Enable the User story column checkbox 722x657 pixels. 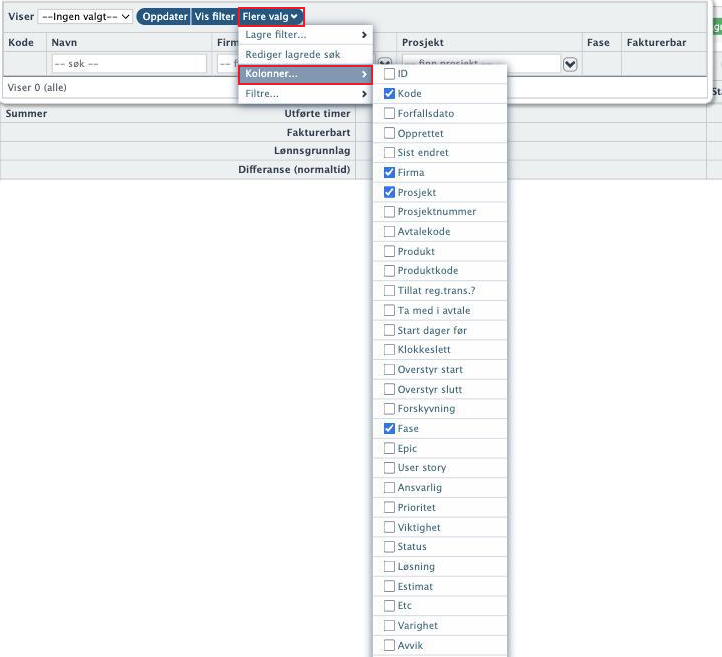390,467
